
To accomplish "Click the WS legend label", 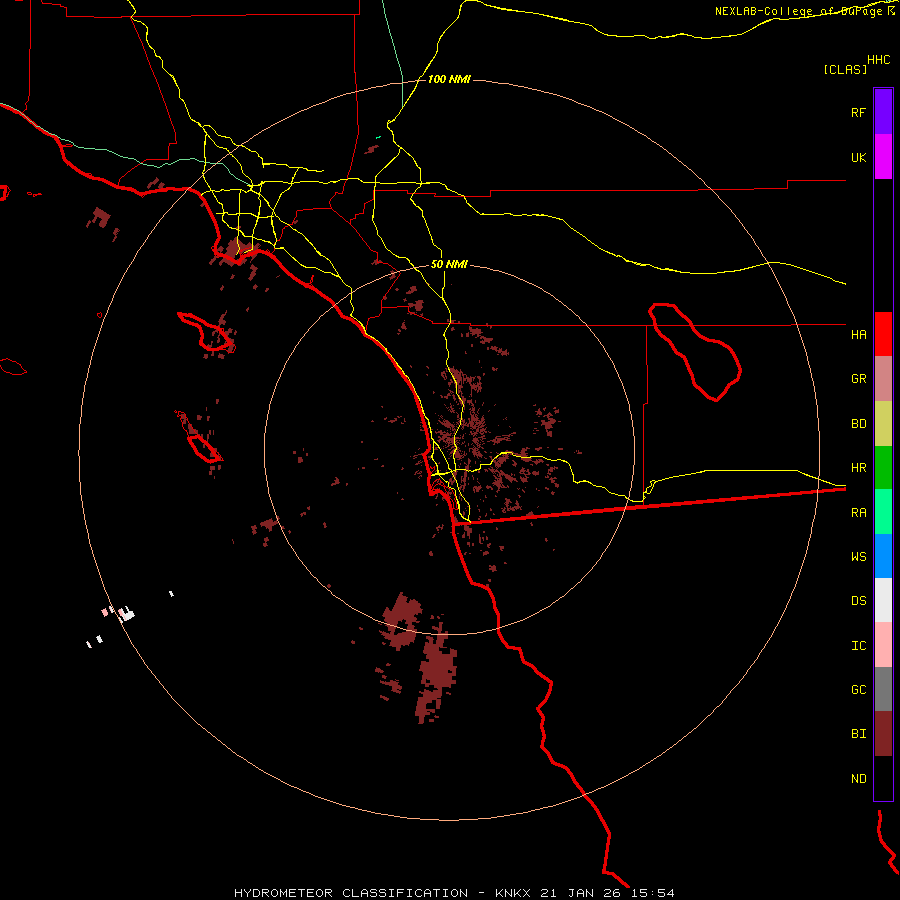I will [859, 556].
